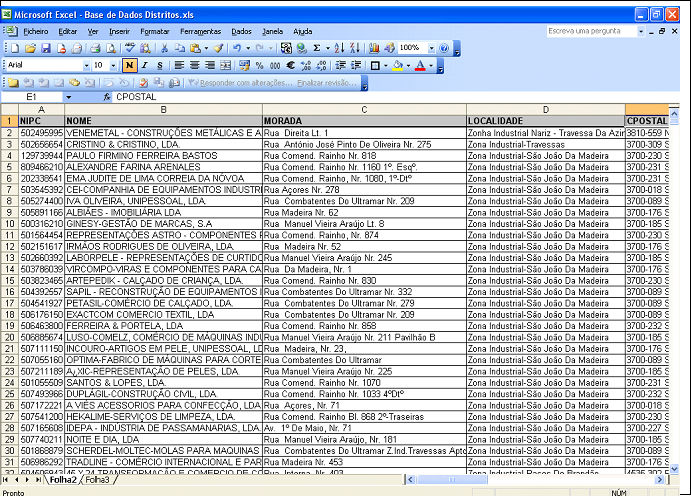Expand the 100% zoom dropdown
This screenshot has height=496, width=691.
[430, 48]
